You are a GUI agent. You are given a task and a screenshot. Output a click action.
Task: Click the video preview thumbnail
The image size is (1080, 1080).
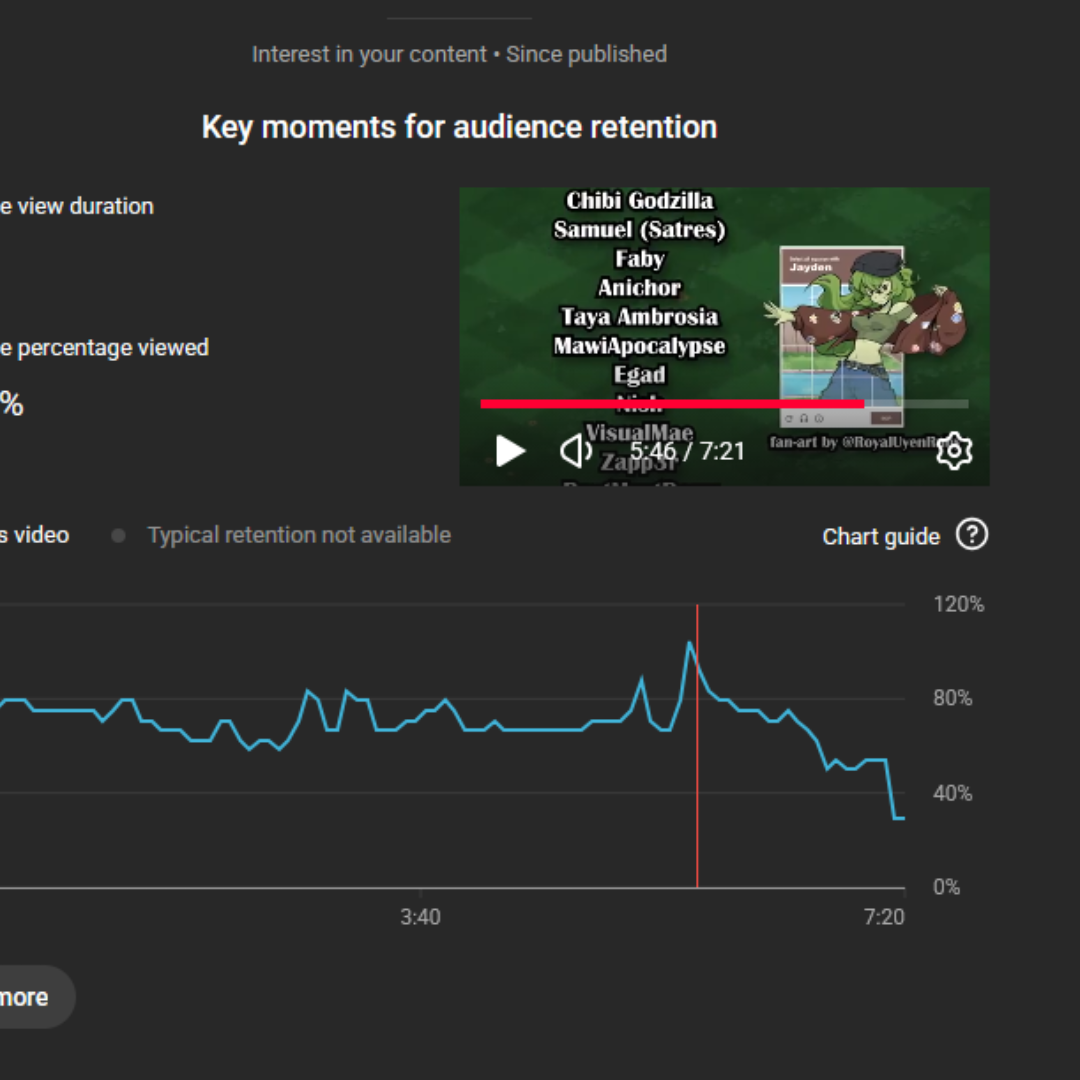[x=725, y=336]
